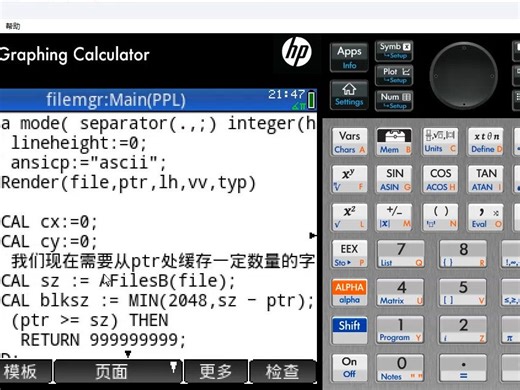Tap the parentheses key
Screen dimensions: 520x390
(x=440, y=217)
